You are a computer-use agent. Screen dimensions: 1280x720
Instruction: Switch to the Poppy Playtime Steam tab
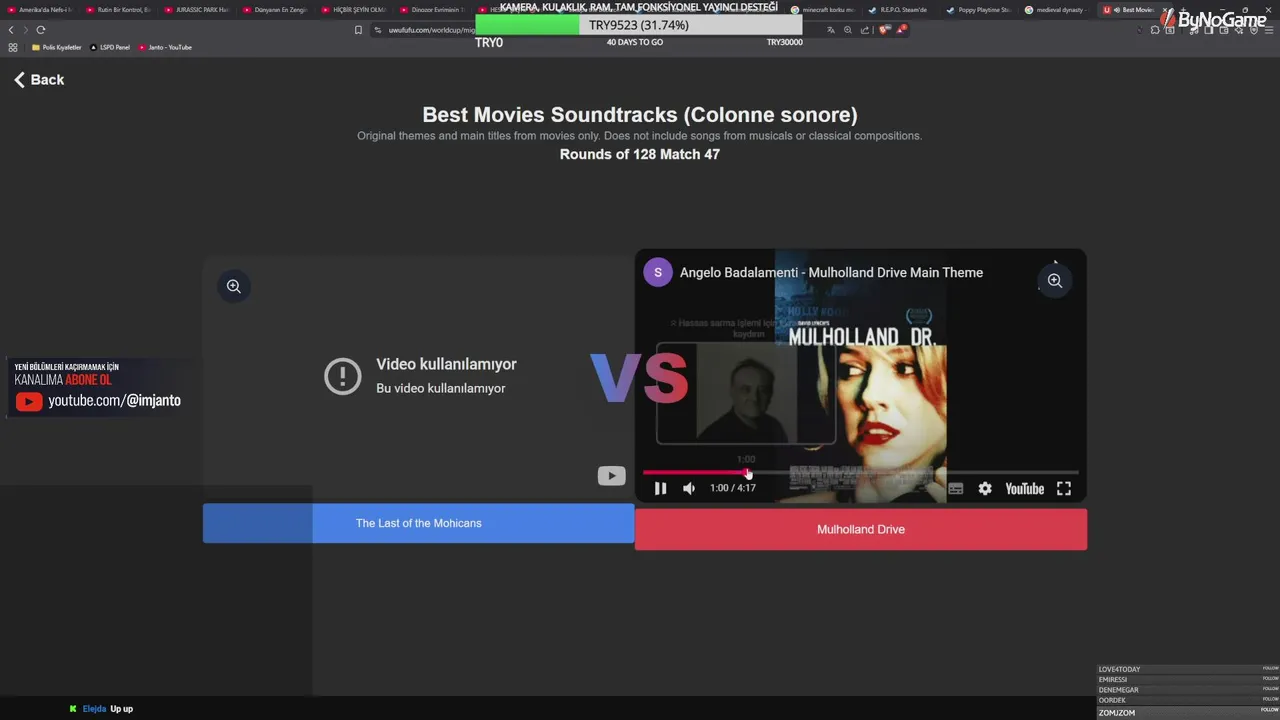[x=979, y=10]
